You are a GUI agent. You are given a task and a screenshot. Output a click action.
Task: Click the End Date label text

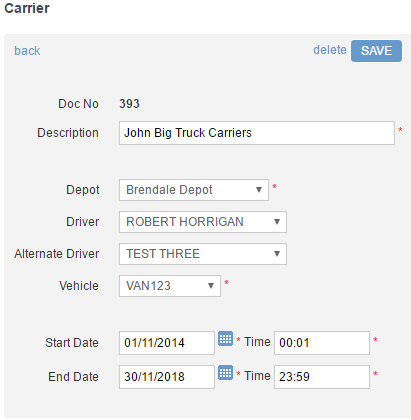[x=73, y=377]
